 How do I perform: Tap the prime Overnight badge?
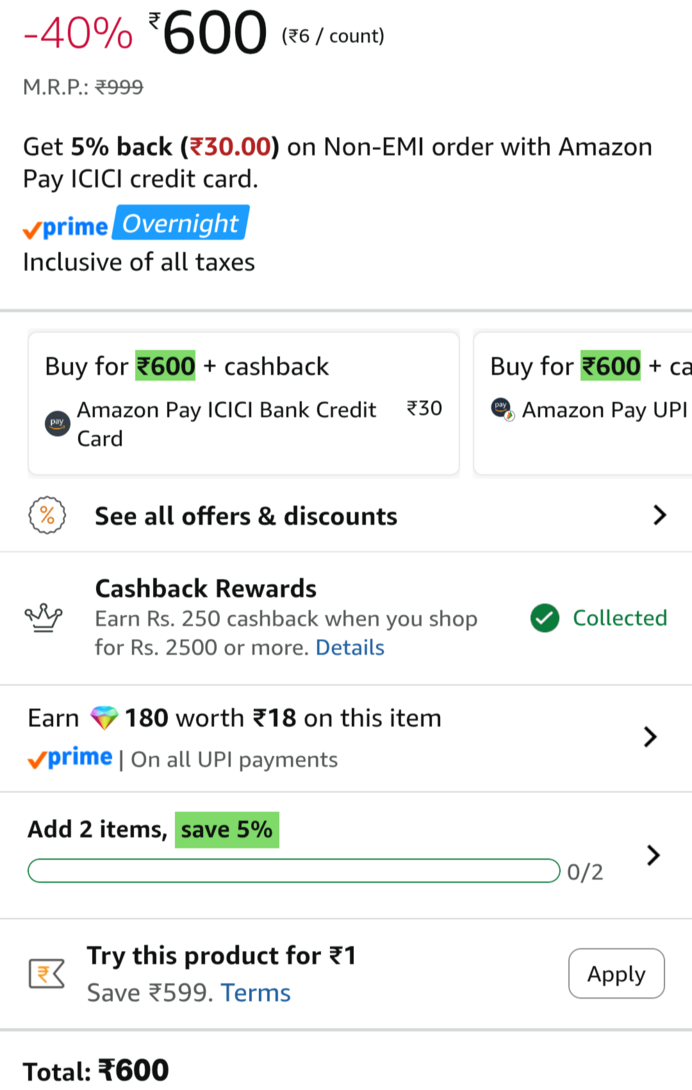point(136,224)
